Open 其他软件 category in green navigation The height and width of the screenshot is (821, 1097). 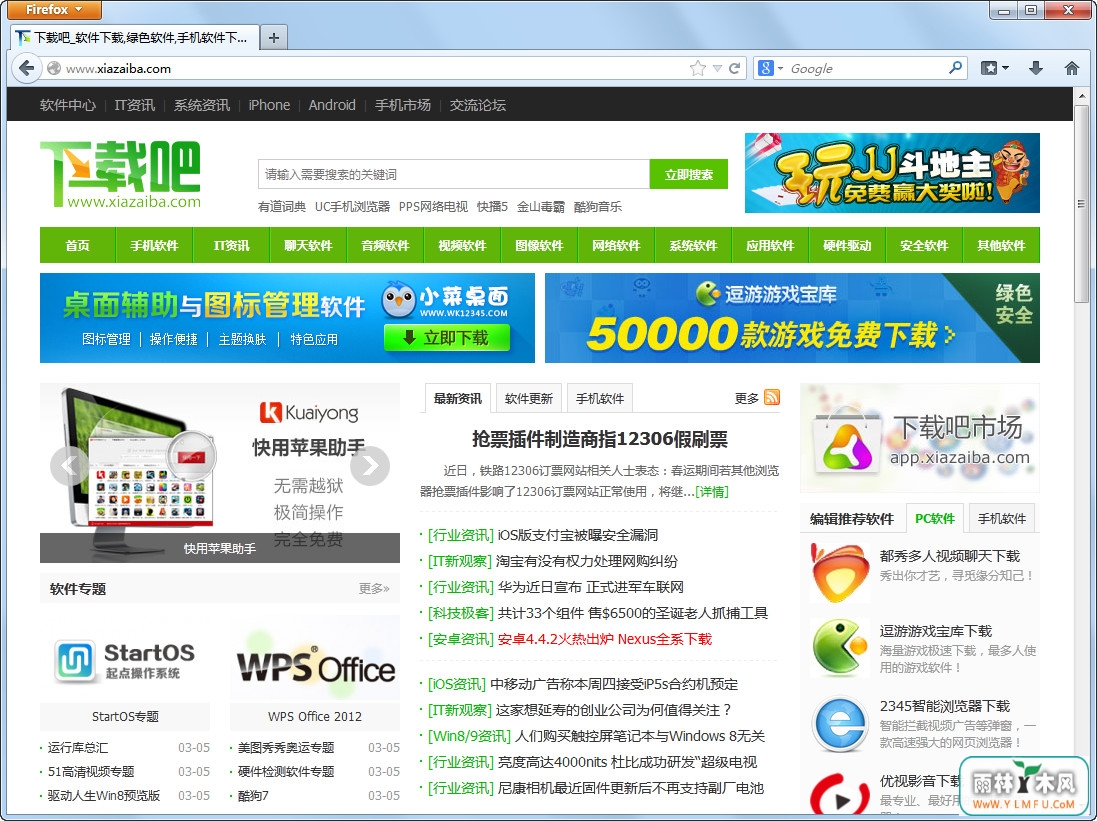click(x=1001, y=245)
